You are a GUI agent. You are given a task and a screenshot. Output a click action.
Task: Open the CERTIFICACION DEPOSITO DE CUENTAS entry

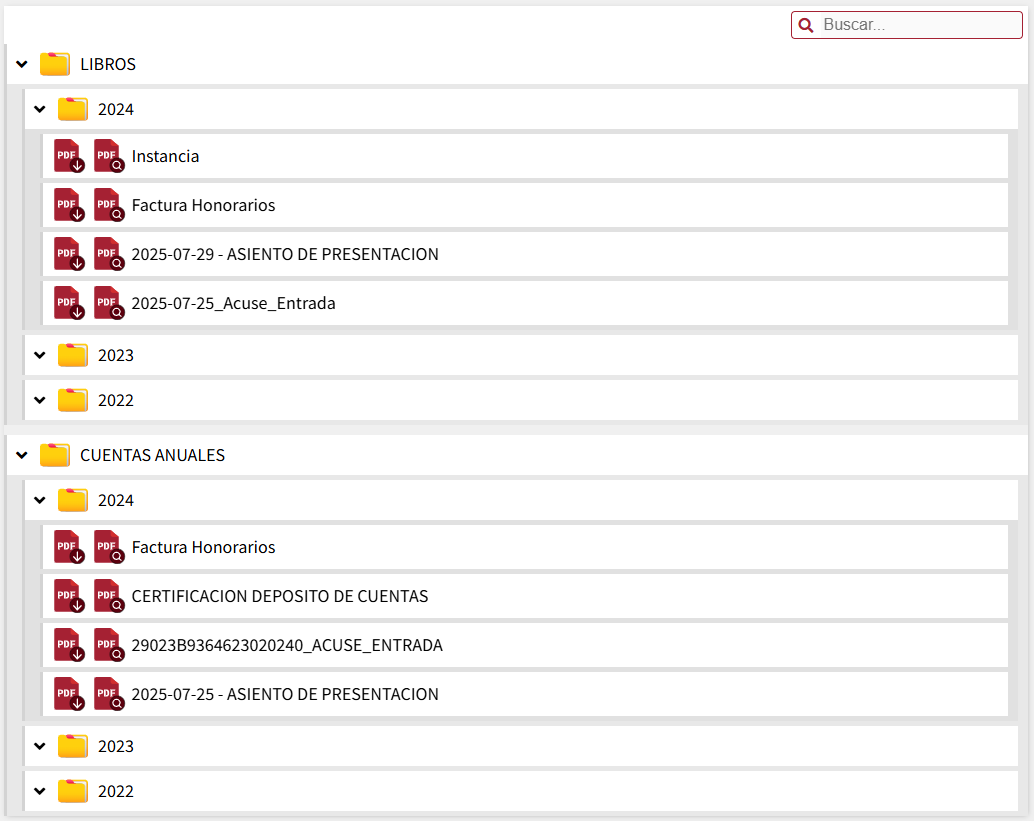[279, 596]
